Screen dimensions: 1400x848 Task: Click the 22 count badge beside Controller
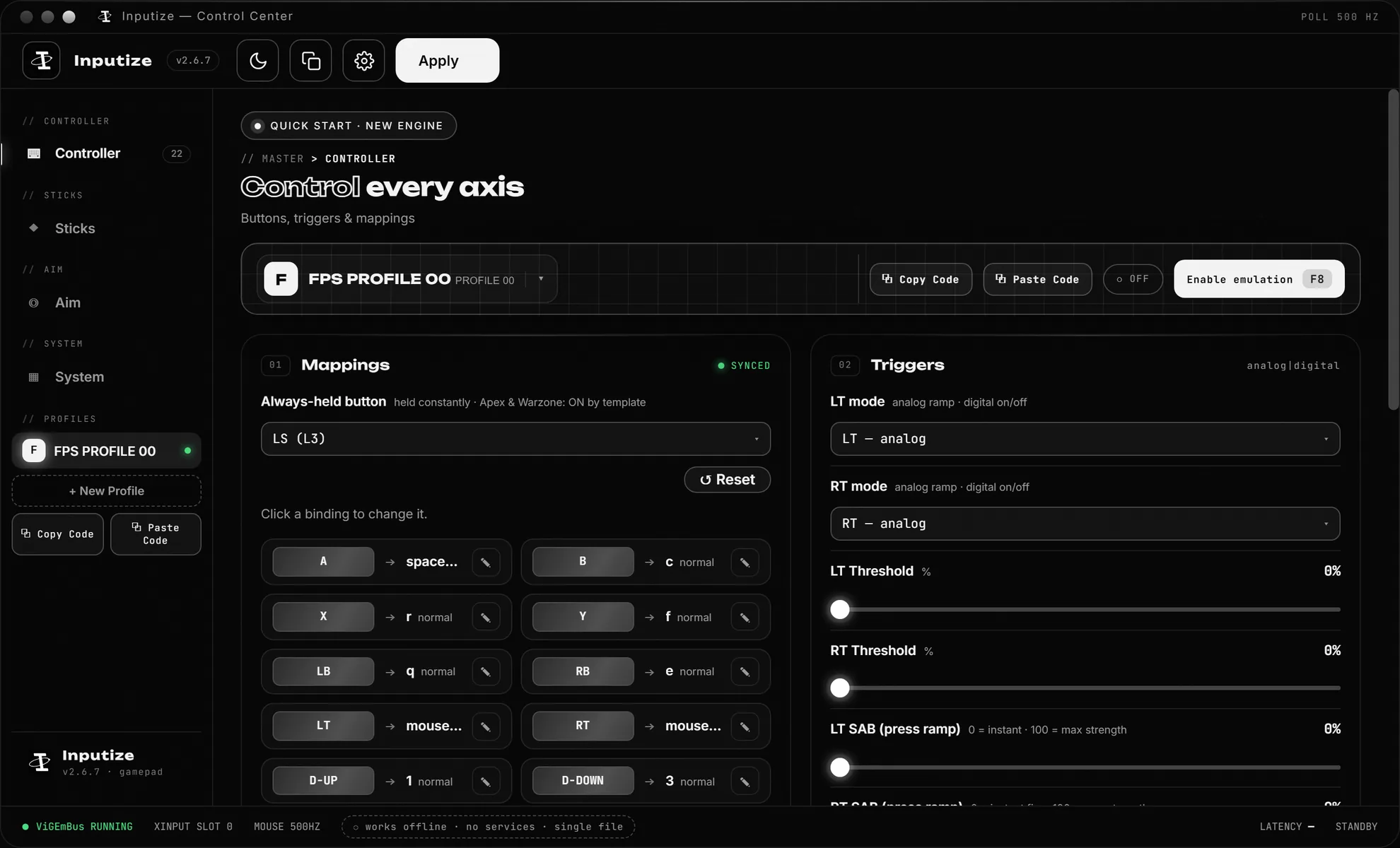(177, 153)
